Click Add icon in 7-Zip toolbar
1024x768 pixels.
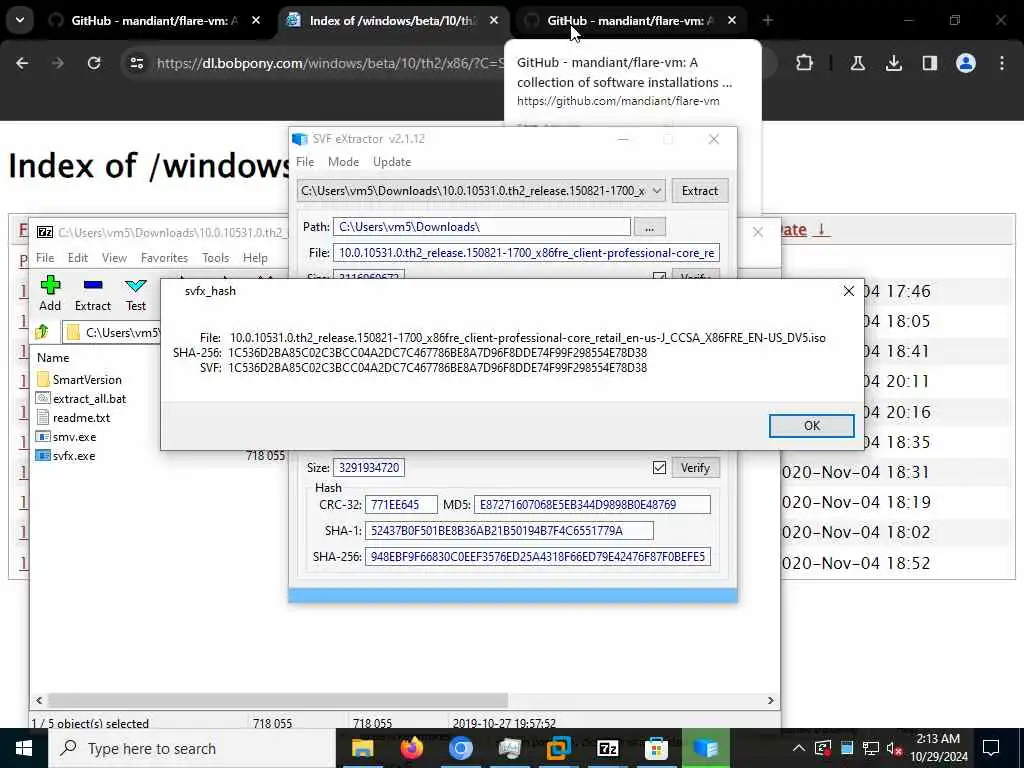(x=50, y=293)
